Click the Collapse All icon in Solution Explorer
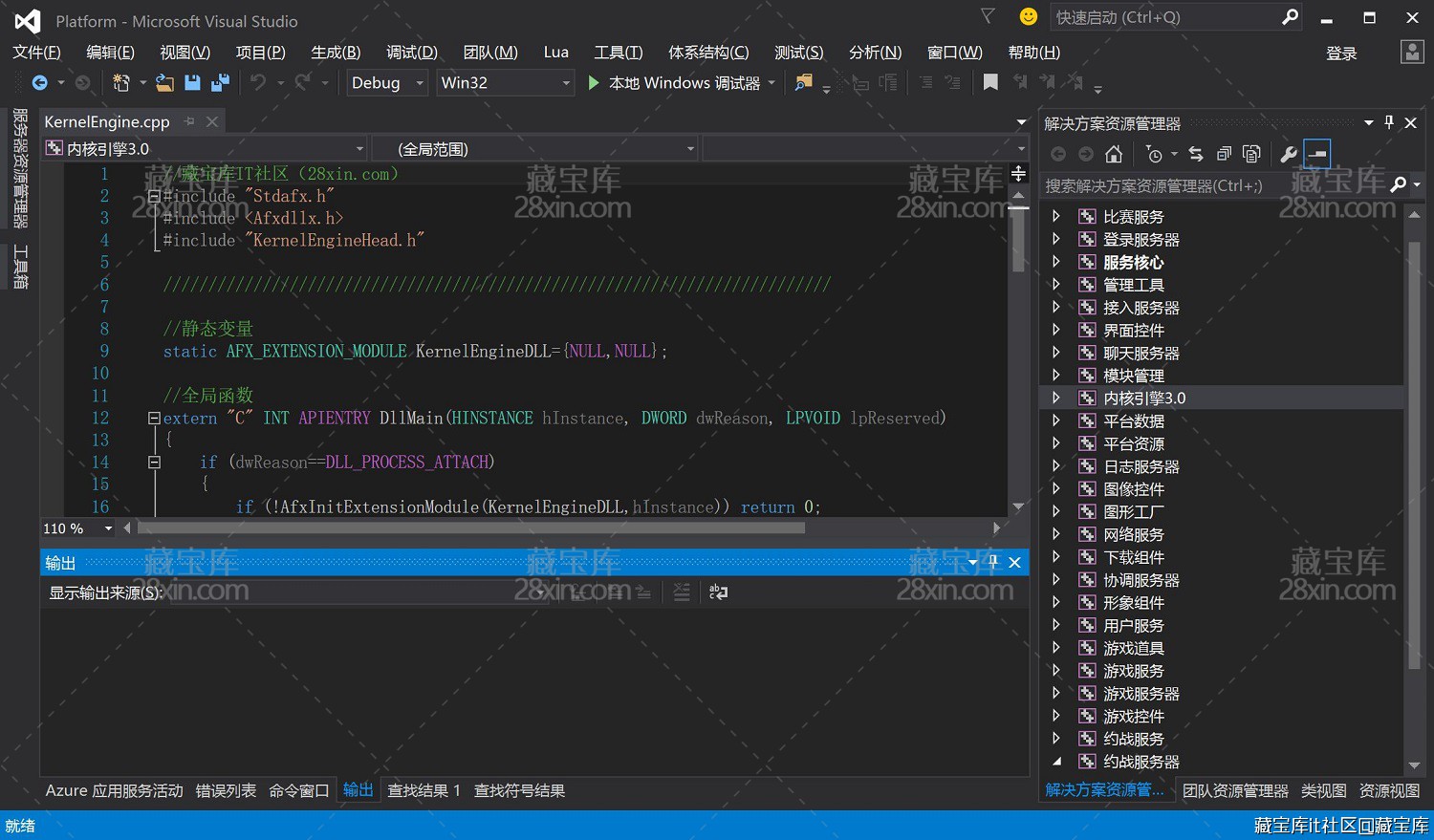 point(1224,154)
